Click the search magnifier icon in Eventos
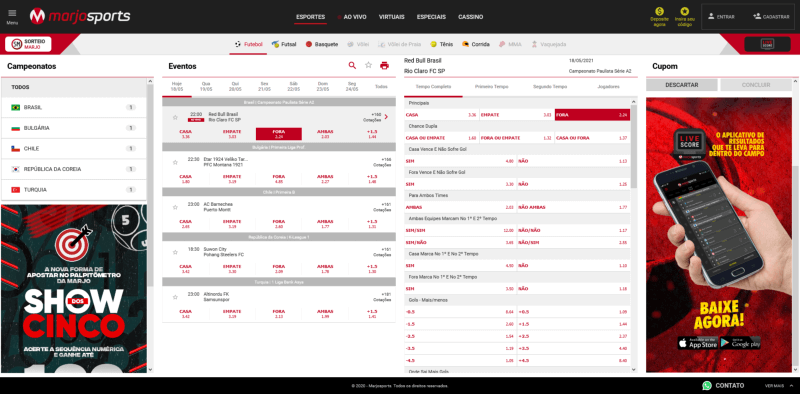Screen dimensions: 800x394 pyautogui.click(x=352, y=65)
